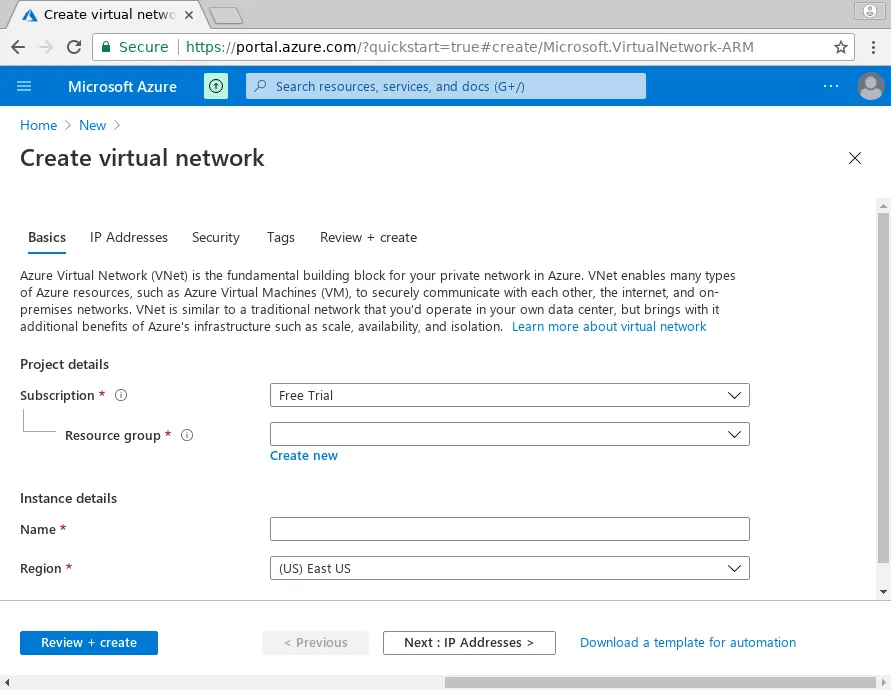
Task: Bookmark the page with star icon
Action: (x=840, y=47)
